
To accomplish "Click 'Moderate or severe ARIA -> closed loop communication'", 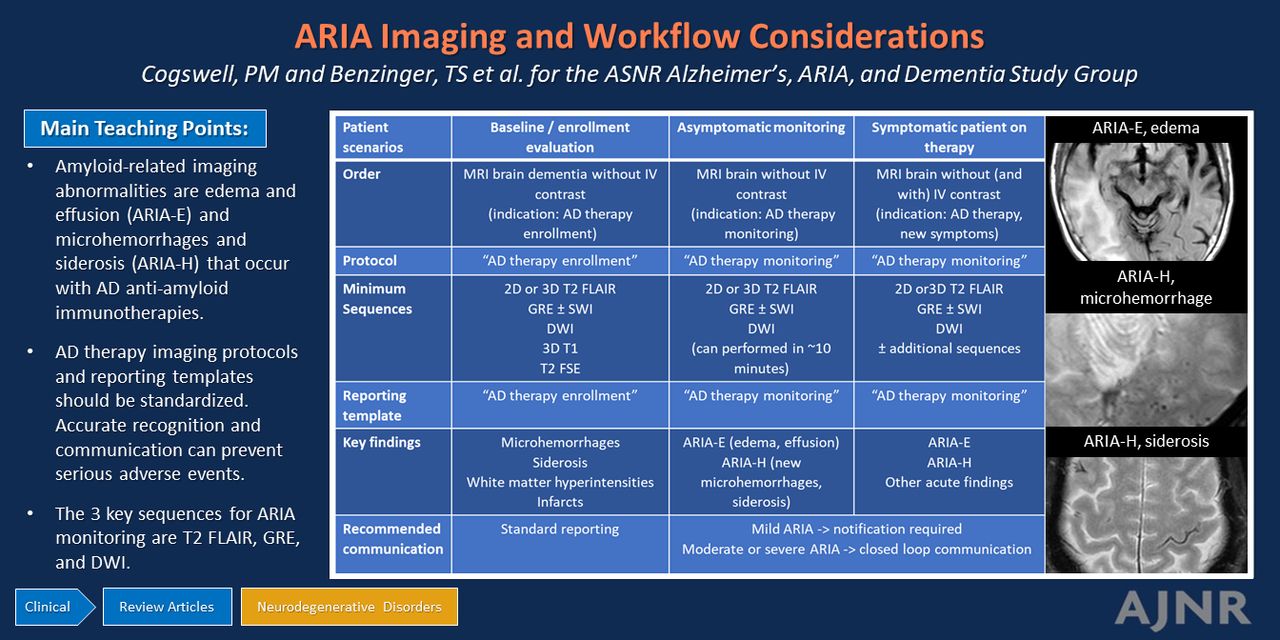I will coord(857,549).
